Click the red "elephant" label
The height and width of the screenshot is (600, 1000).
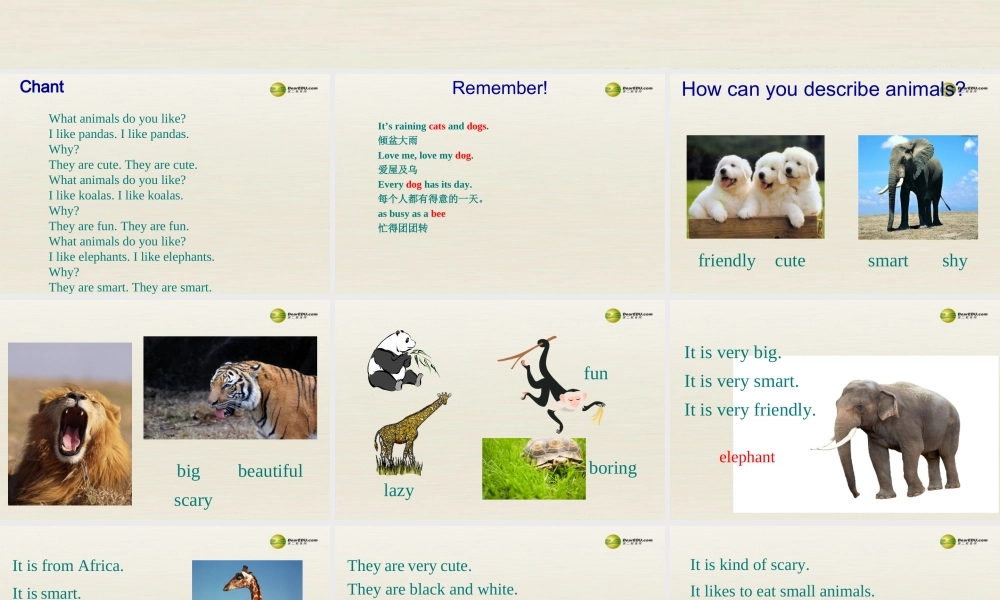tap(747, 457)
